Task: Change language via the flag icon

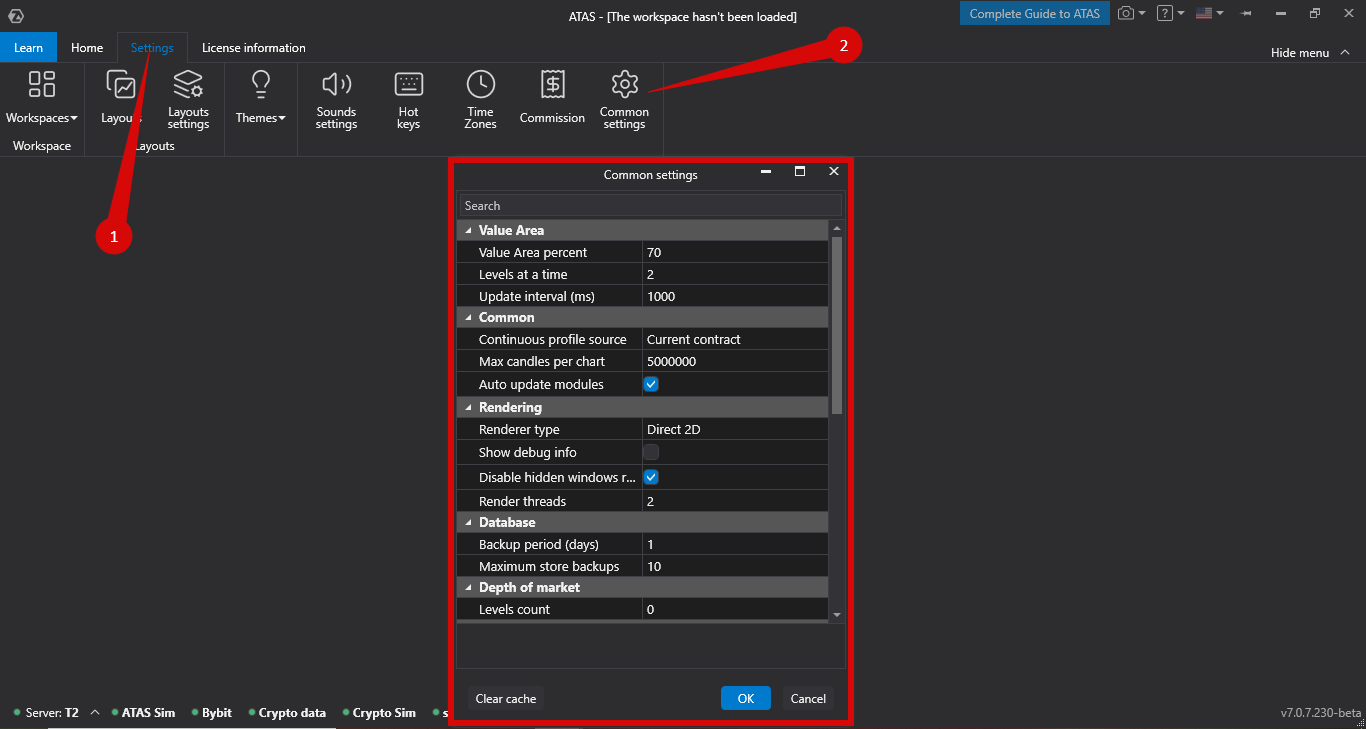Action: pyautogui.click(x=1204, y=14)
